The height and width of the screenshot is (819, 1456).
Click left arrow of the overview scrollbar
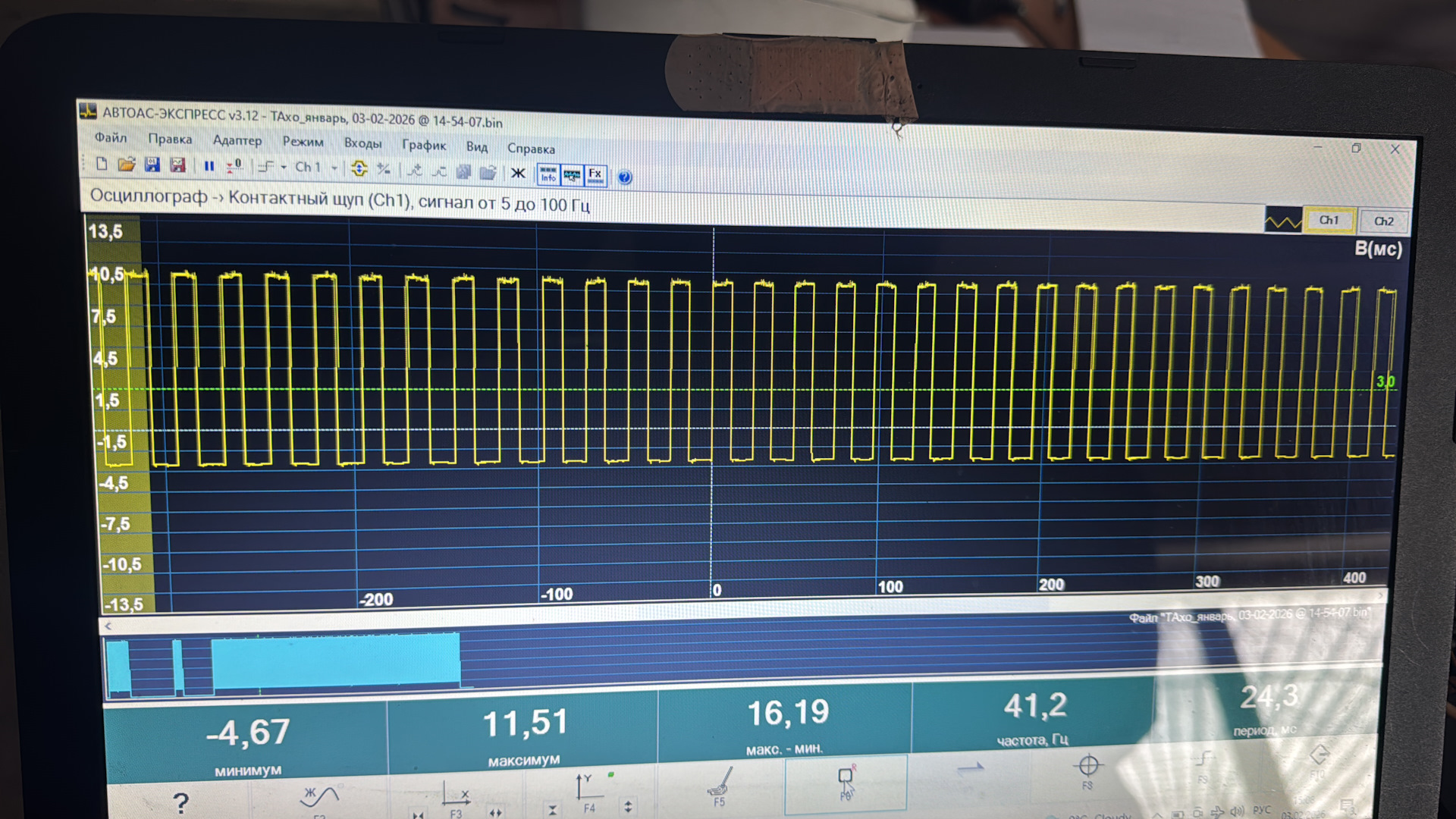[108, 626]
